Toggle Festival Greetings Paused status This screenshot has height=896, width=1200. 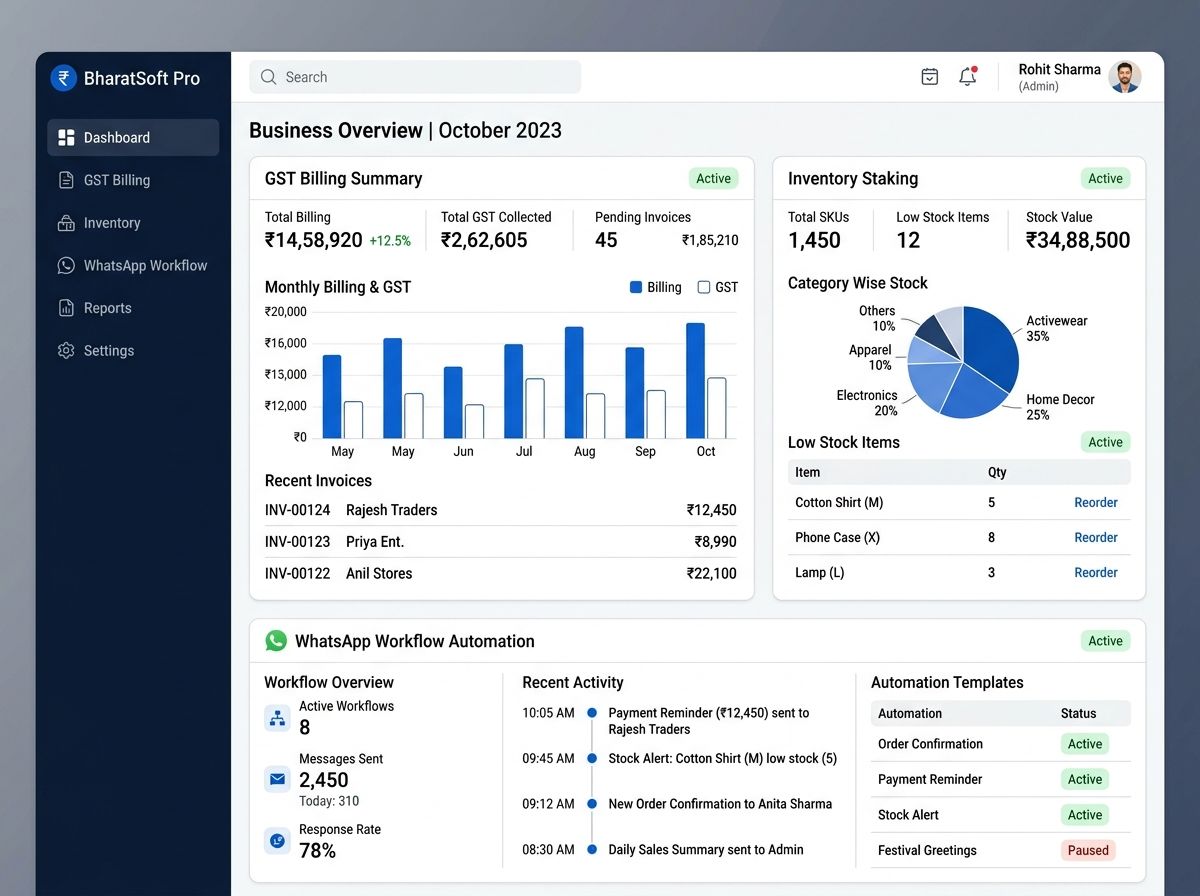[1088, 851]
